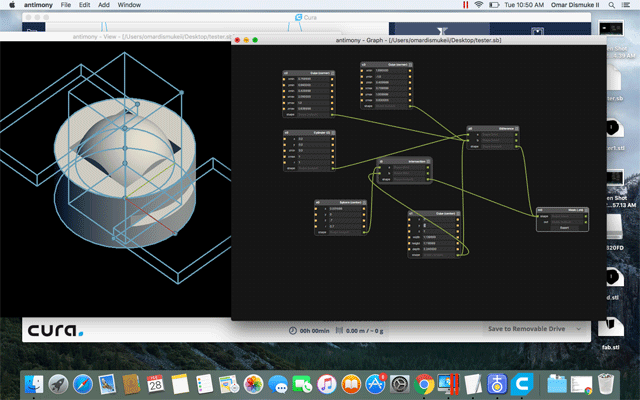Open the App Store from the Dock
Image resolution: width=640 pixels, height=400 pixels.
[x=376, y=384]
